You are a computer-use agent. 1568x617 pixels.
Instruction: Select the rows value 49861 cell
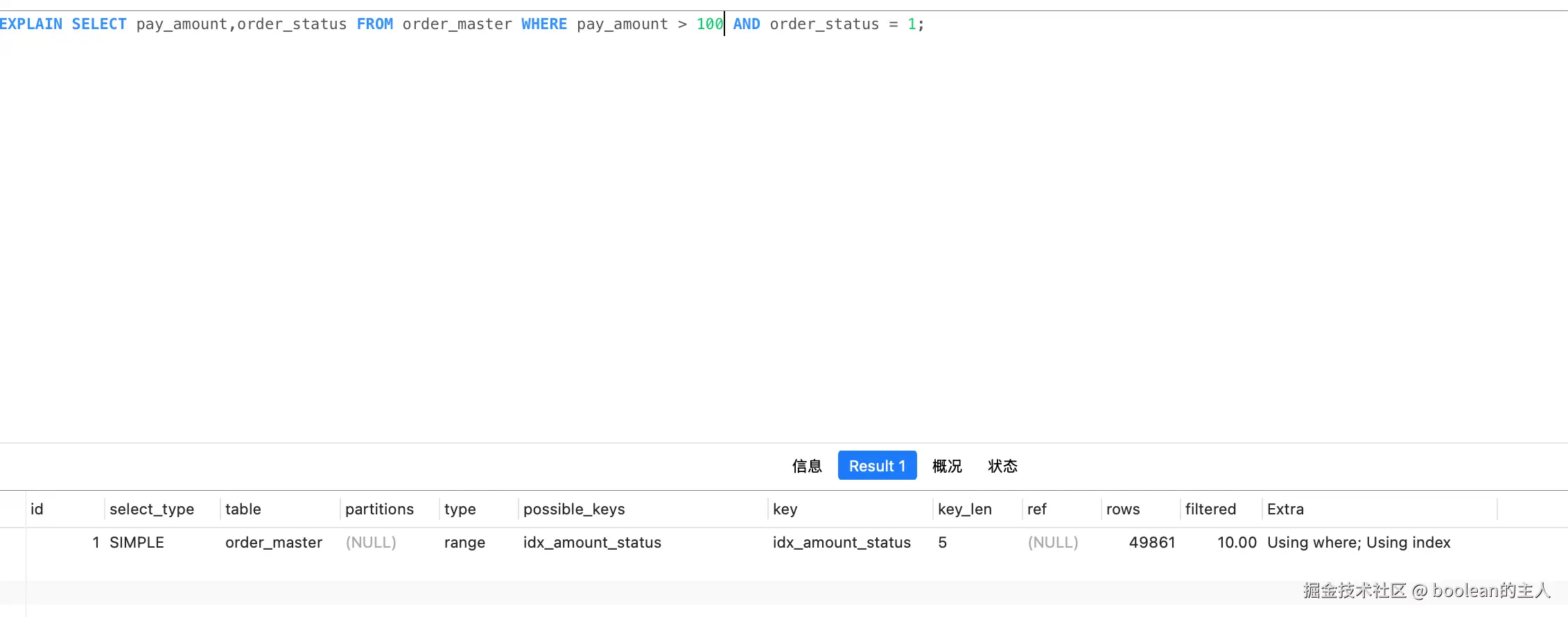coord(1141,542)
